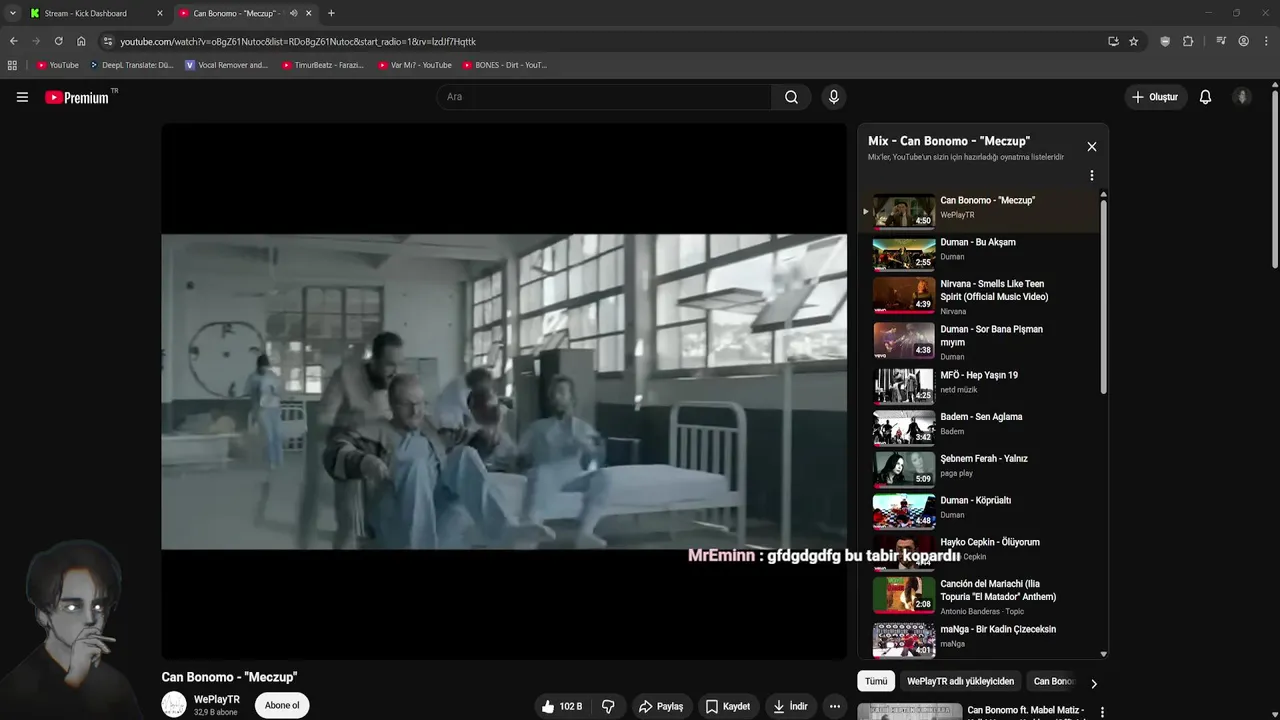1280x720 pixels.
Task: Open Var Mı? - YouTube bookmark
Action: click(415, 65)
